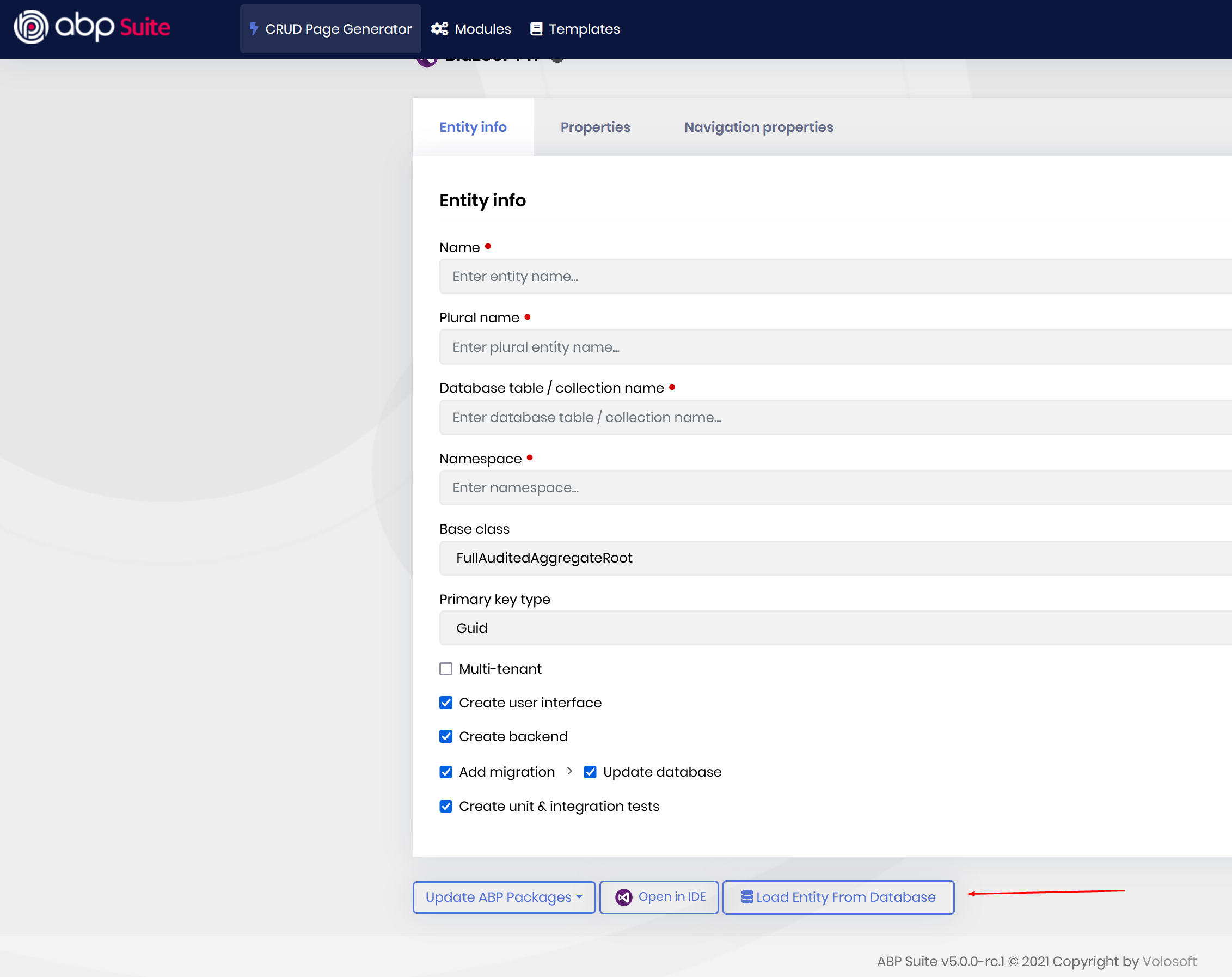1232x977 pixels.
Task: Uncheck Create user interface
Action: tap(446, 703)
